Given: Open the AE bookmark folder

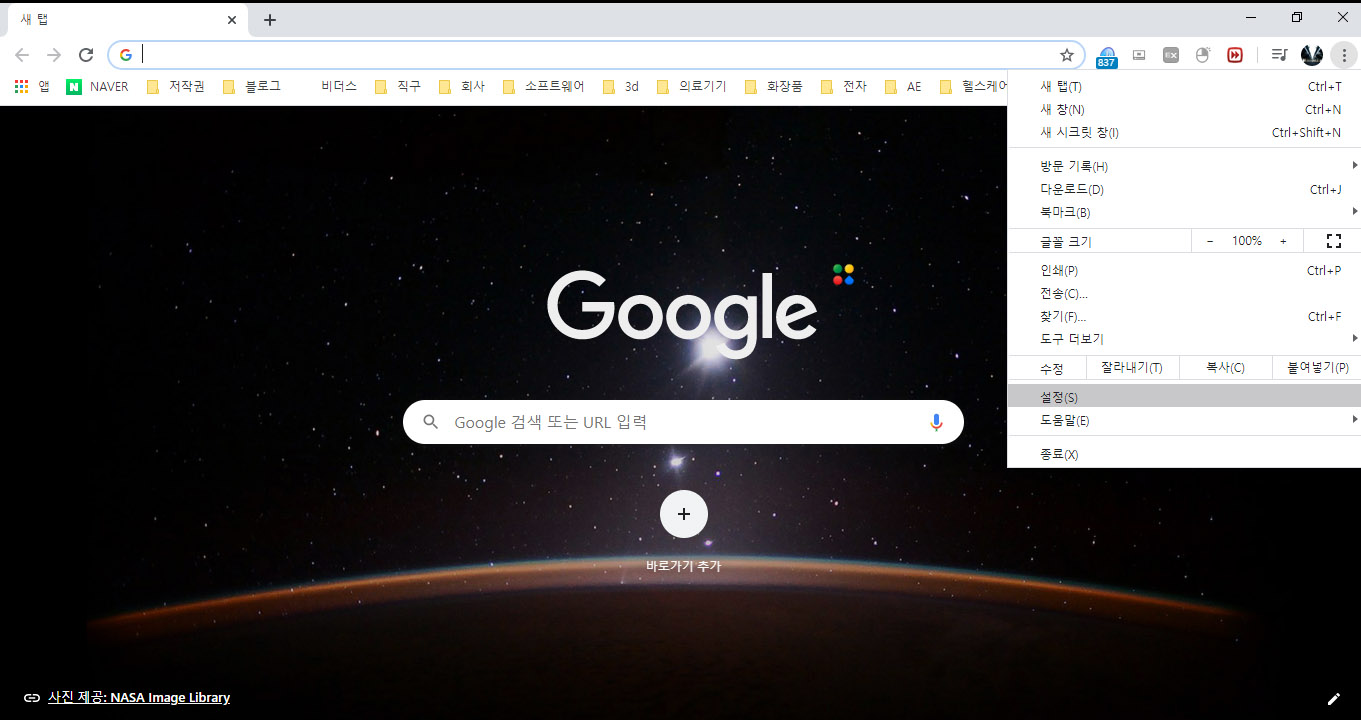Looking at the screenshot, I should coord(903,87).
